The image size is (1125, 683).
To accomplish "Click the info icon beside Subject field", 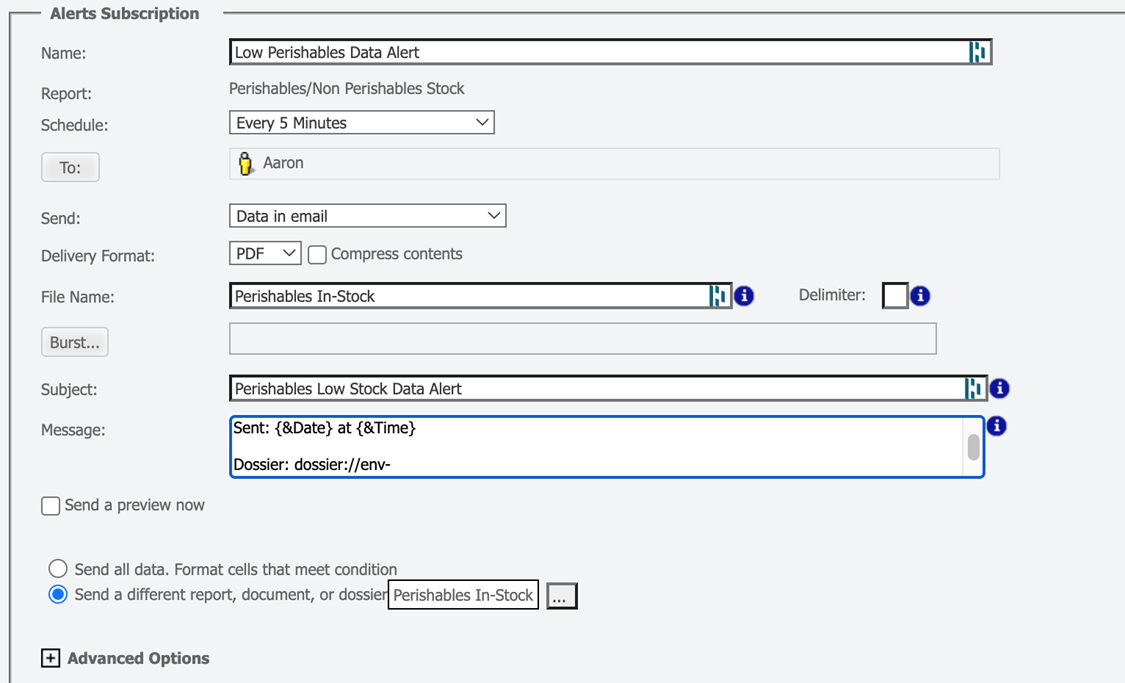I will 999,389.
